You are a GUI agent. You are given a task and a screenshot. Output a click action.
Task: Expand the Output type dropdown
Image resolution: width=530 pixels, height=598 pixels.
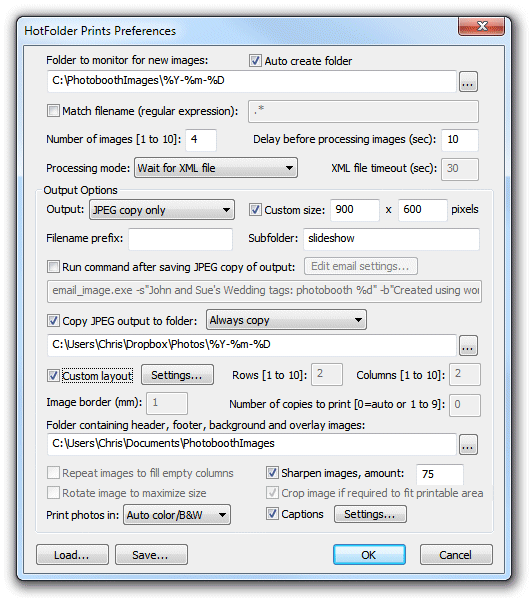(162, 210)
